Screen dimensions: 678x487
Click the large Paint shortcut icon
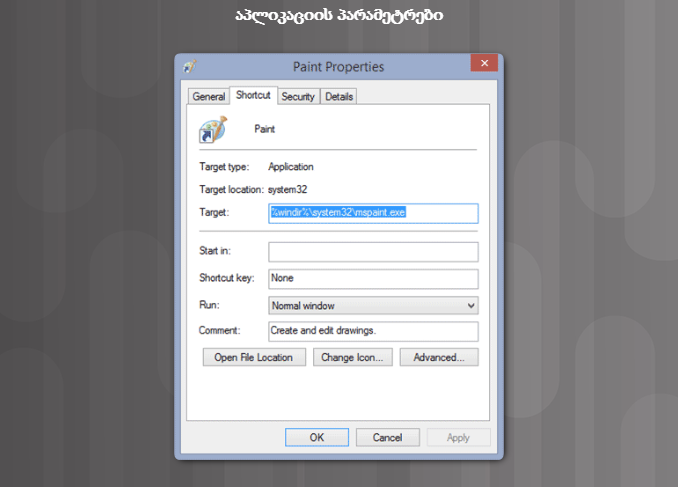(x=213, y=130)
